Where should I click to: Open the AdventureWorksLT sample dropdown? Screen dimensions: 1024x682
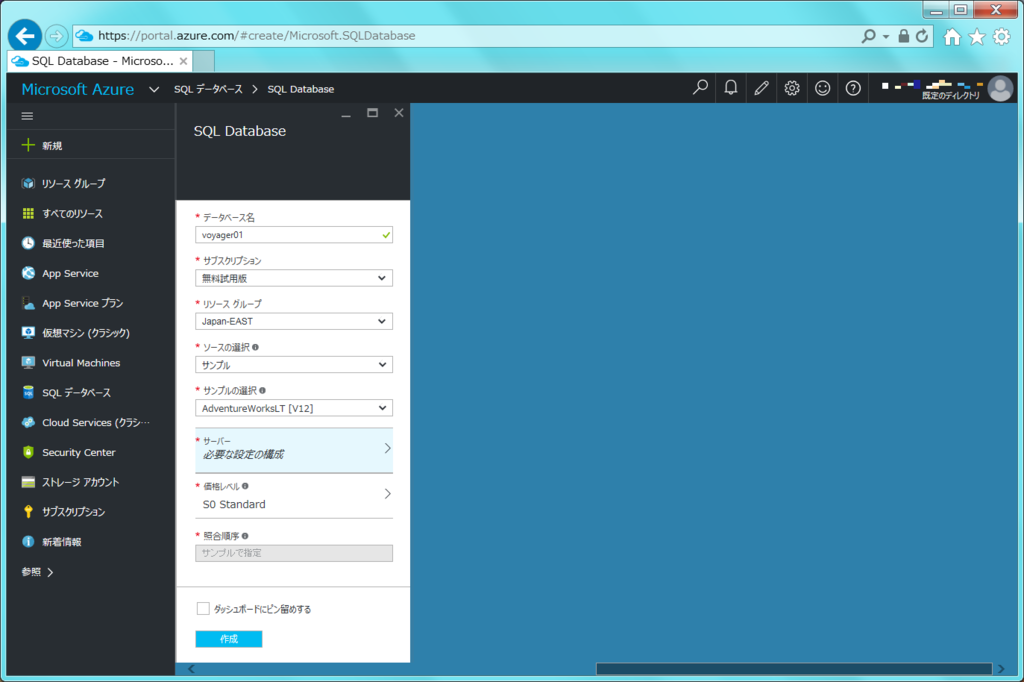click(x=294, y=408)
